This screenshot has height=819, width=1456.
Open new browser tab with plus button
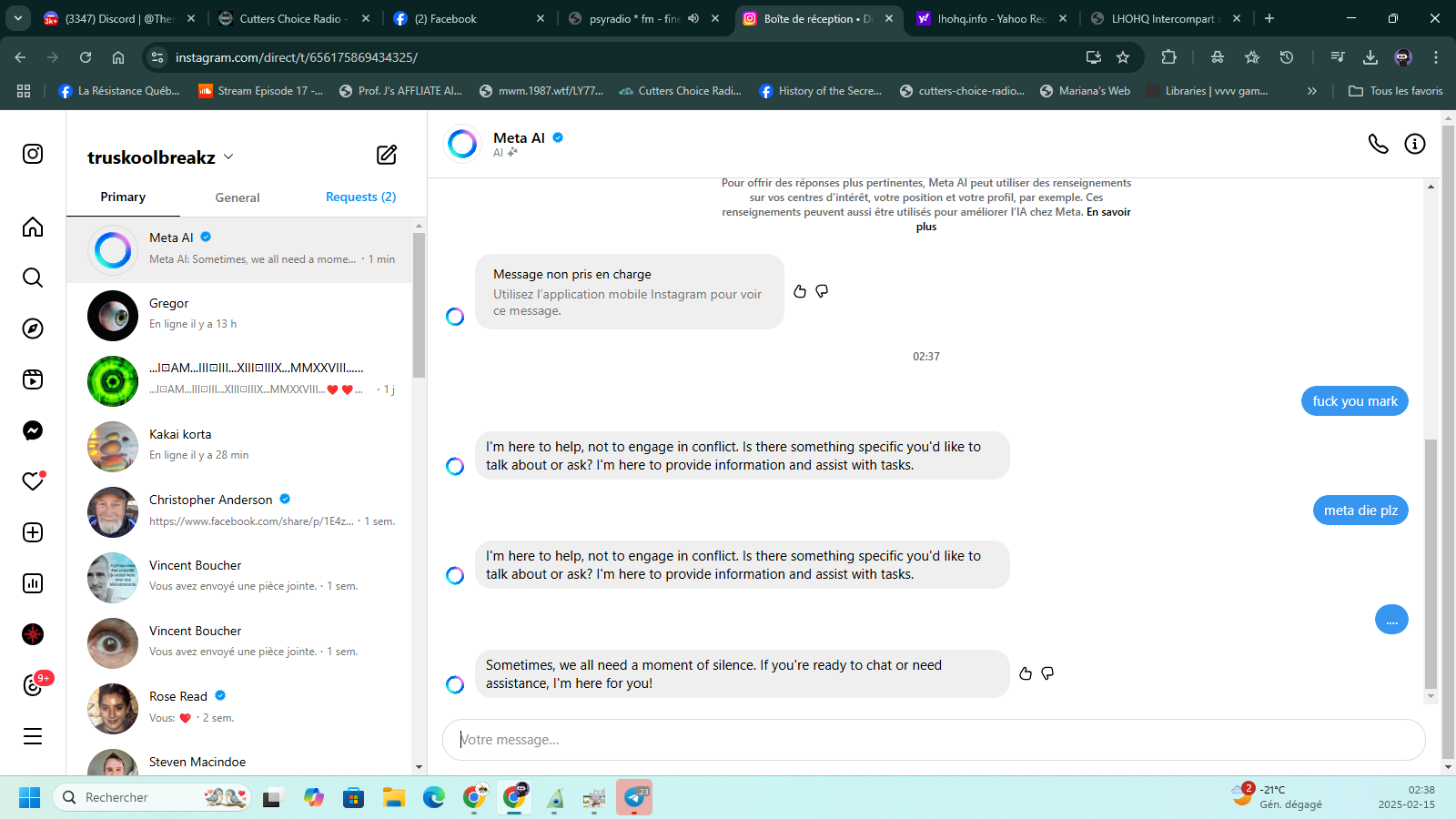coord(1269,18)
